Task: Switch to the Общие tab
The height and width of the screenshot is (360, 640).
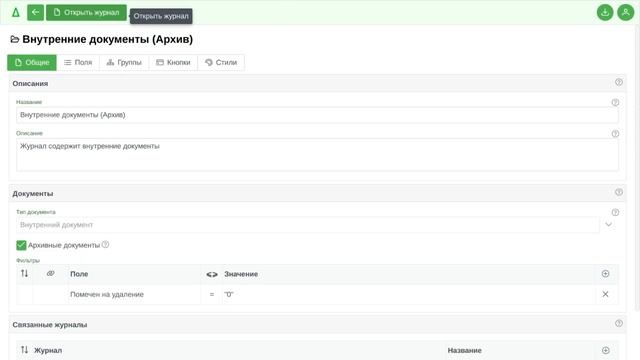Action: [x=32, y=62]
